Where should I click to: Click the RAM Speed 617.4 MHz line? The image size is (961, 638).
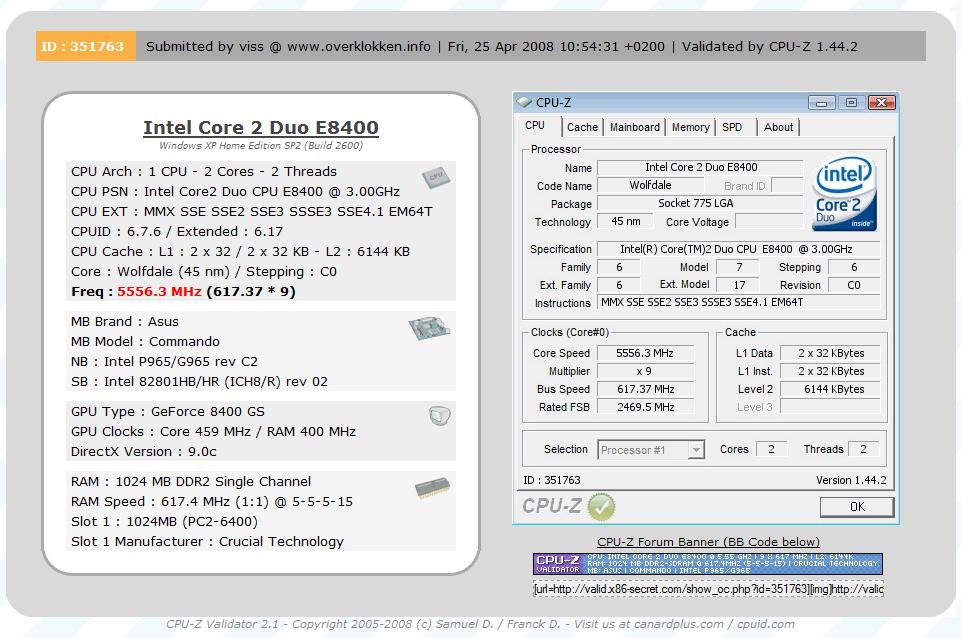(x=212, y=501)
